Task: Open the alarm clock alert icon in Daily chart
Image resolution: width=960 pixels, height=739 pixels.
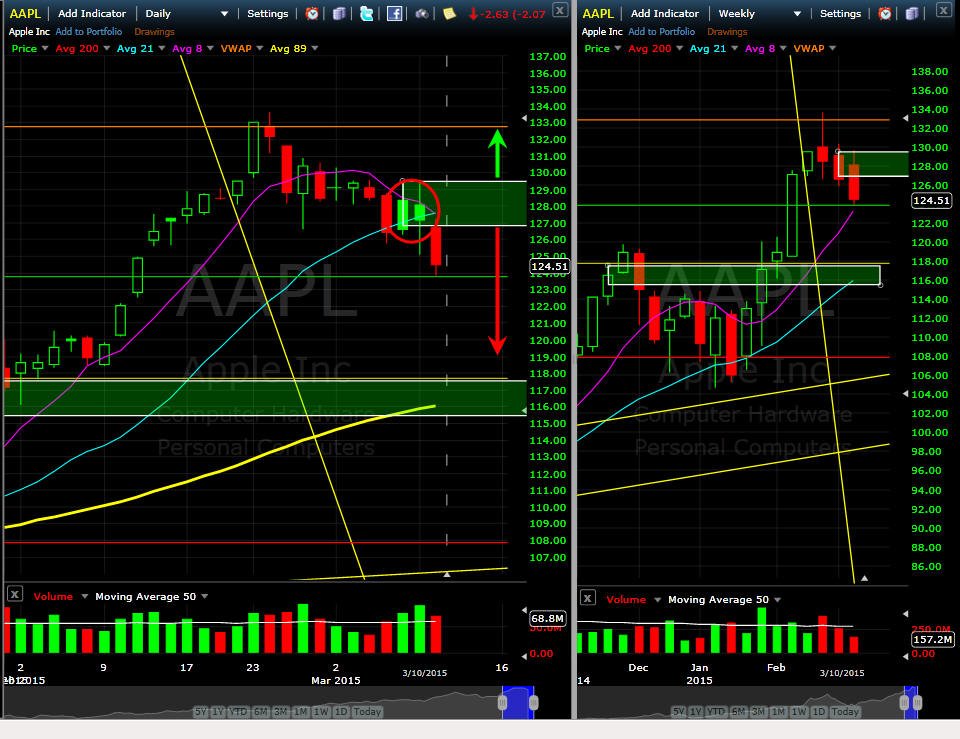Action: [312, 13]
